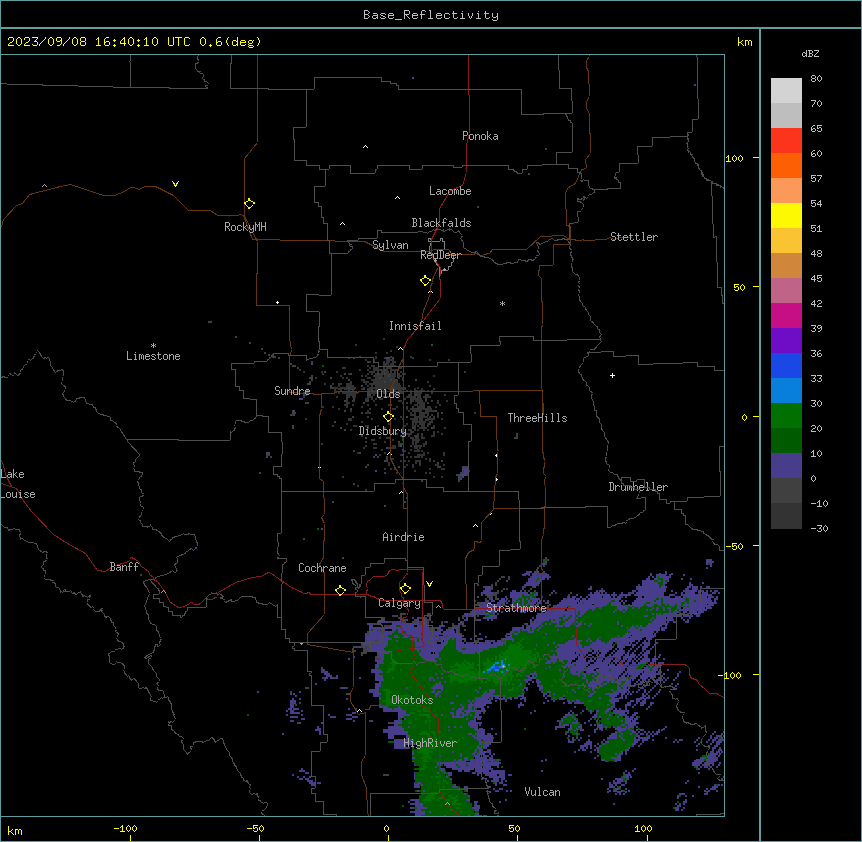Click the Lake Louise label
This screenshot has height=842, width=862.
coord(18,484)
